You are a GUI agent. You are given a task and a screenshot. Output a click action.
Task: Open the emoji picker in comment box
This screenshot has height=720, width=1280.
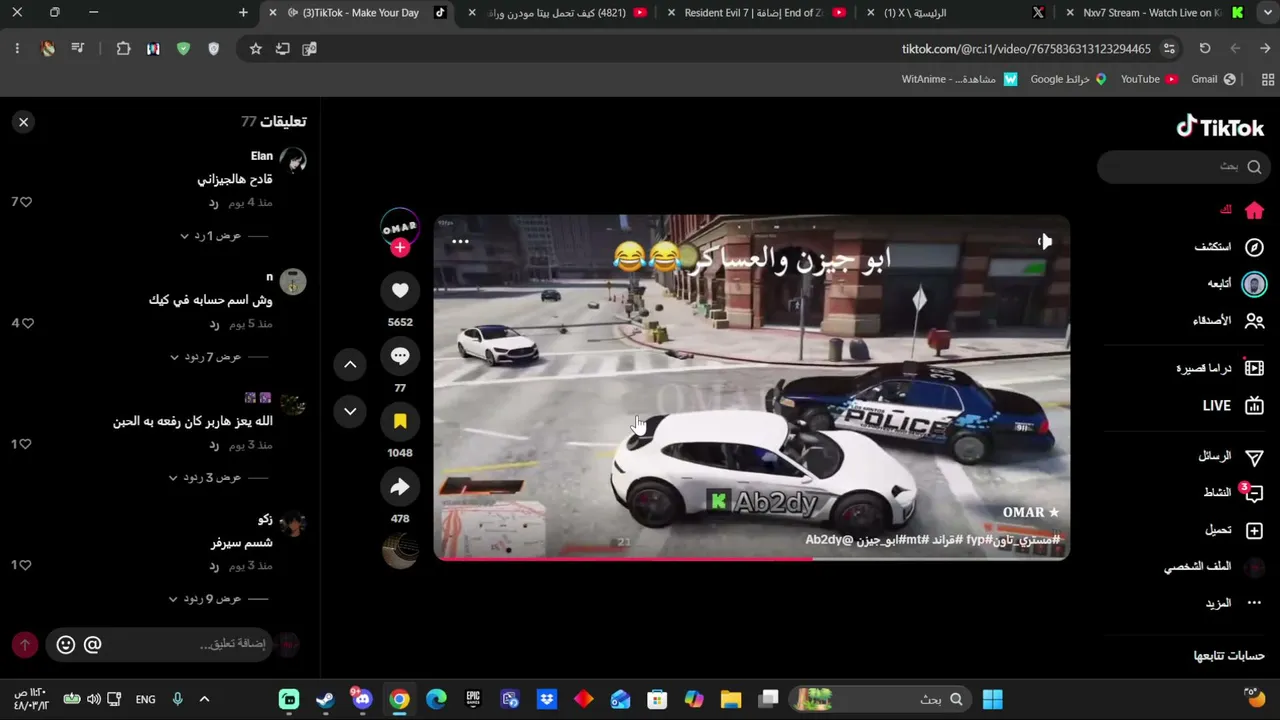pos(66,645)
